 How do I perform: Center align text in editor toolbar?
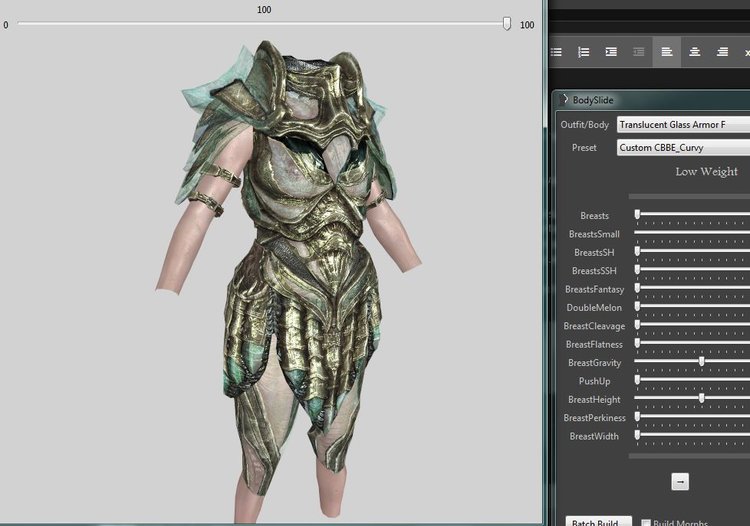coord(695,52)
